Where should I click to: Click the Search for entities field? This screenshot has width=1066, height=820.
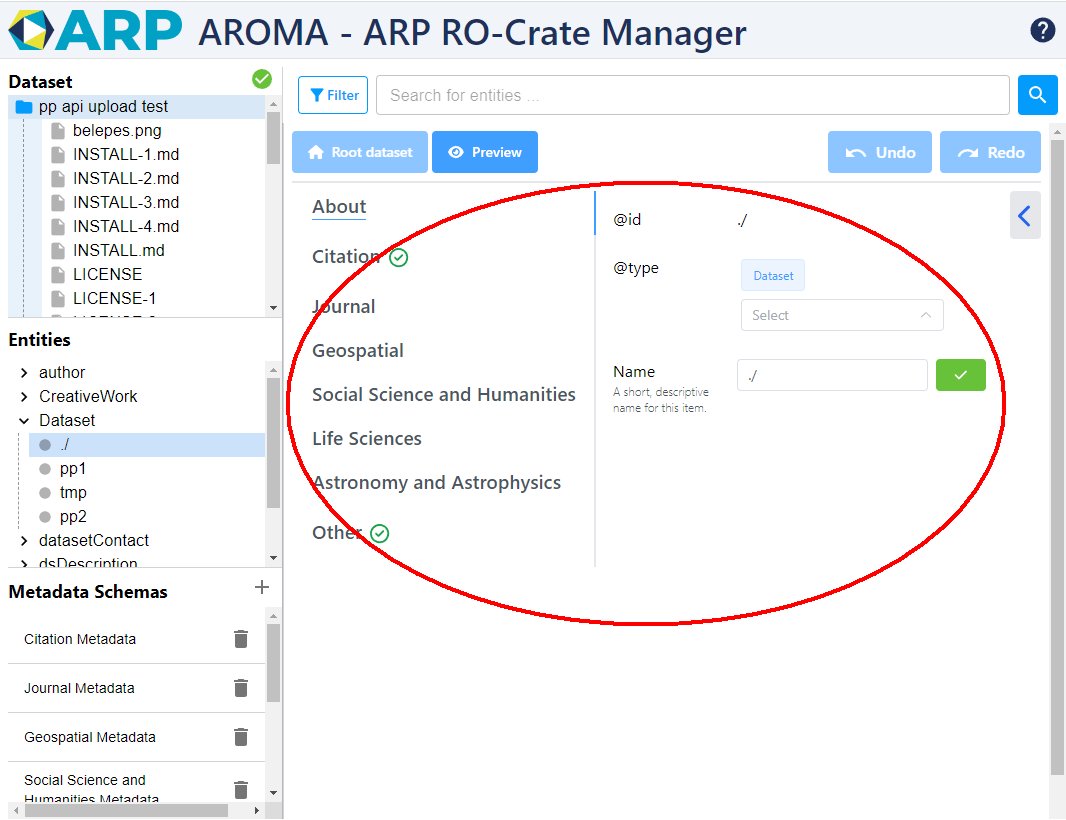tap(692, 95)
